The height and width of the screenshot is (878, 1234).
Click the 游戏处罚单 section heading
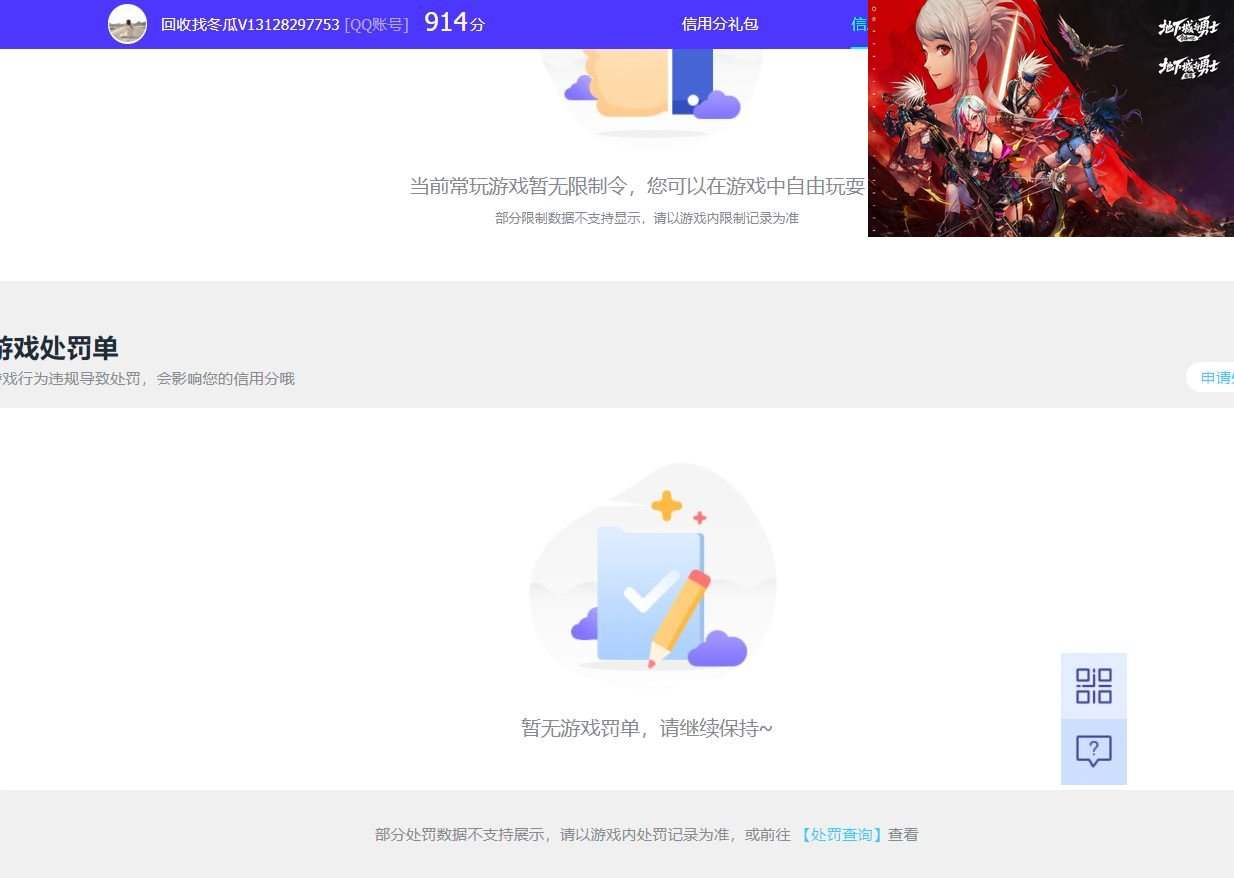tap(59, 348)
